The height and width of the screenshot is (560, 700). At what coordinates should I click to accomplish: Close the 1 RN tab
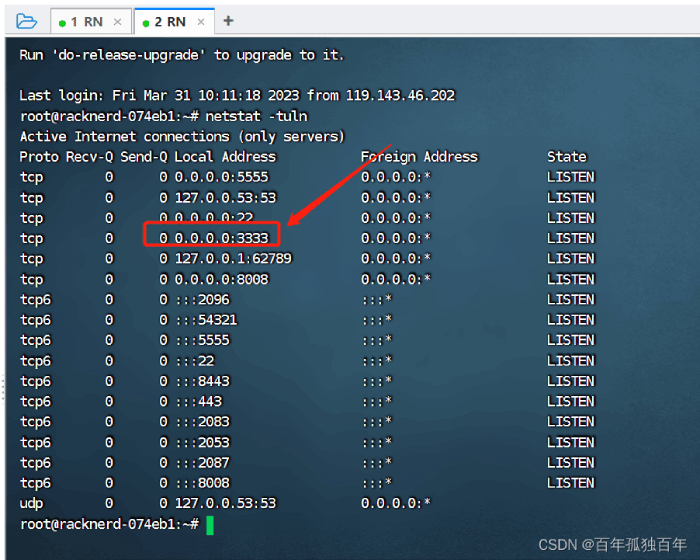pos(117,22)
